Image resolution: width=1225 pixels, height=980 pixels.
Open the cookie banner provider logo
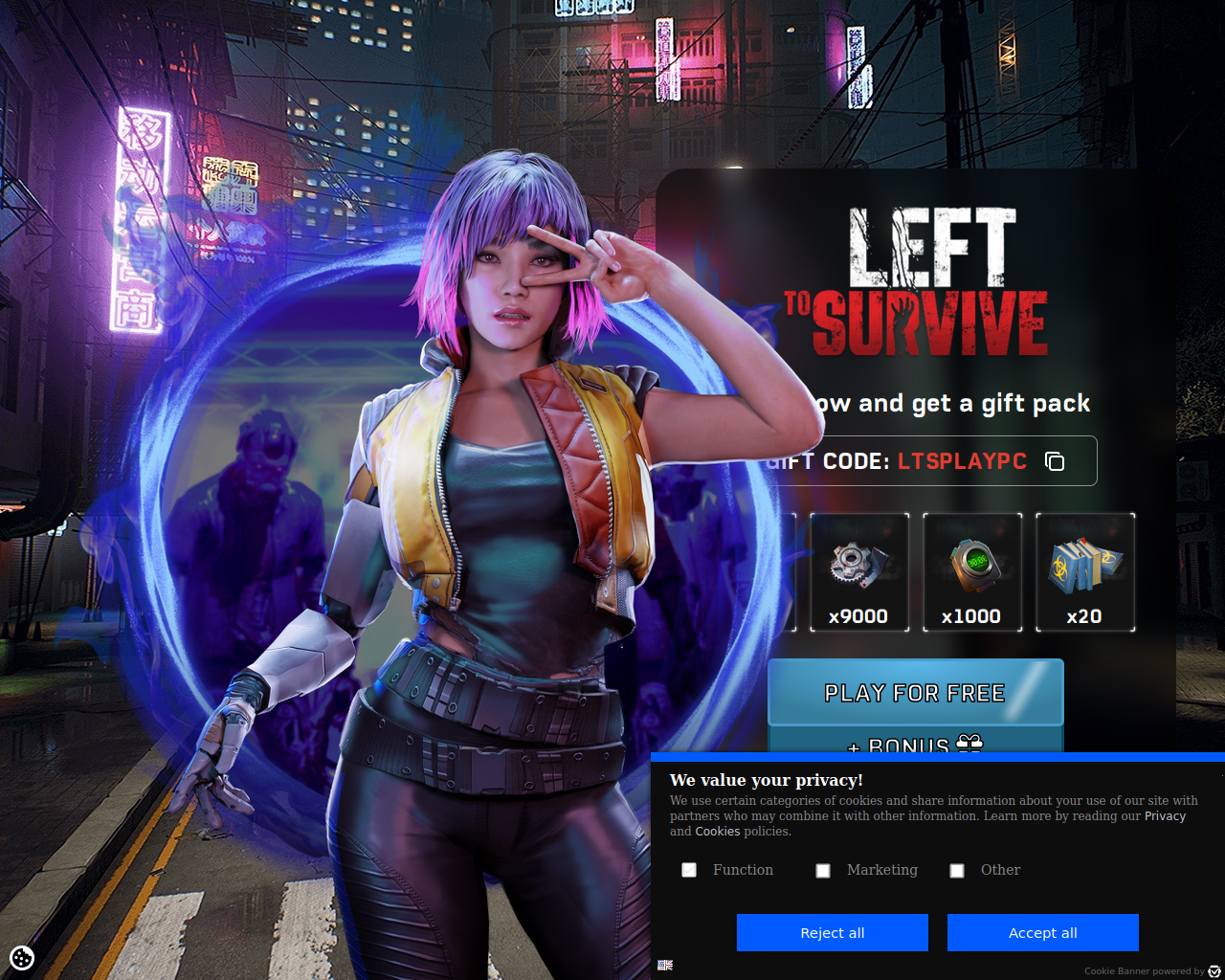coord(1214,970)
